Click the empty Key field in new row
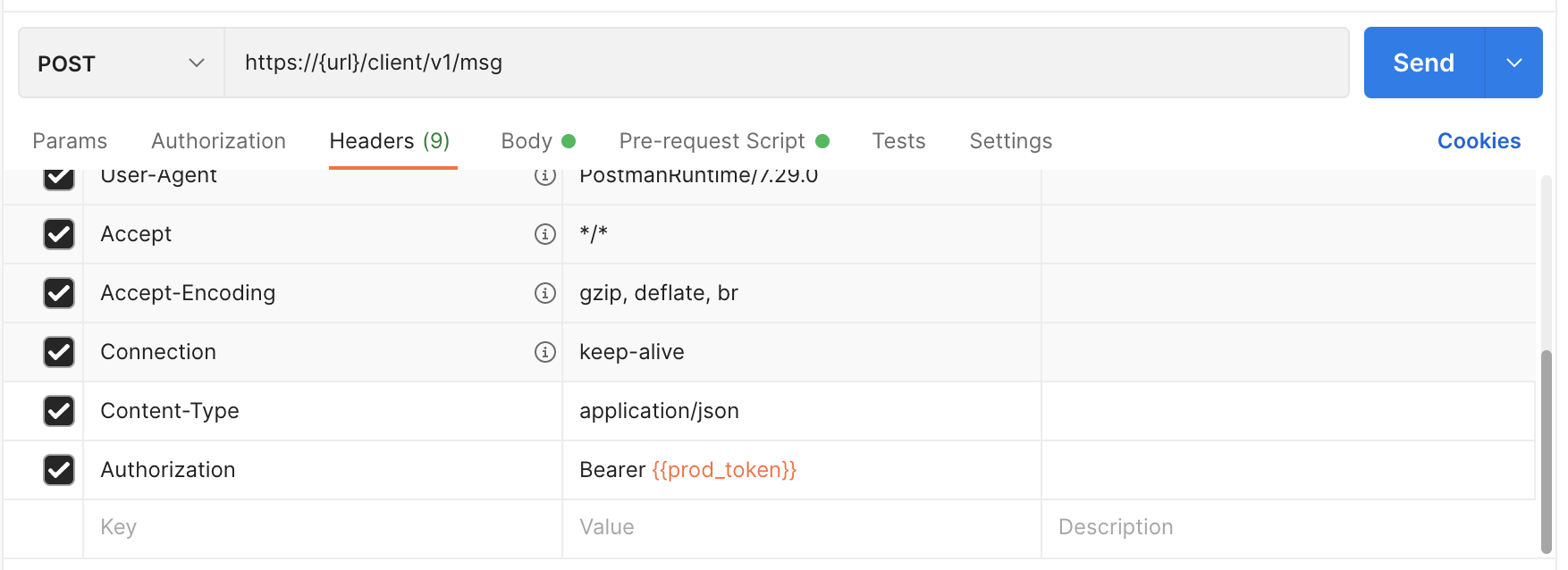This screenshot has height=570, width=1568. pos(322,527)
